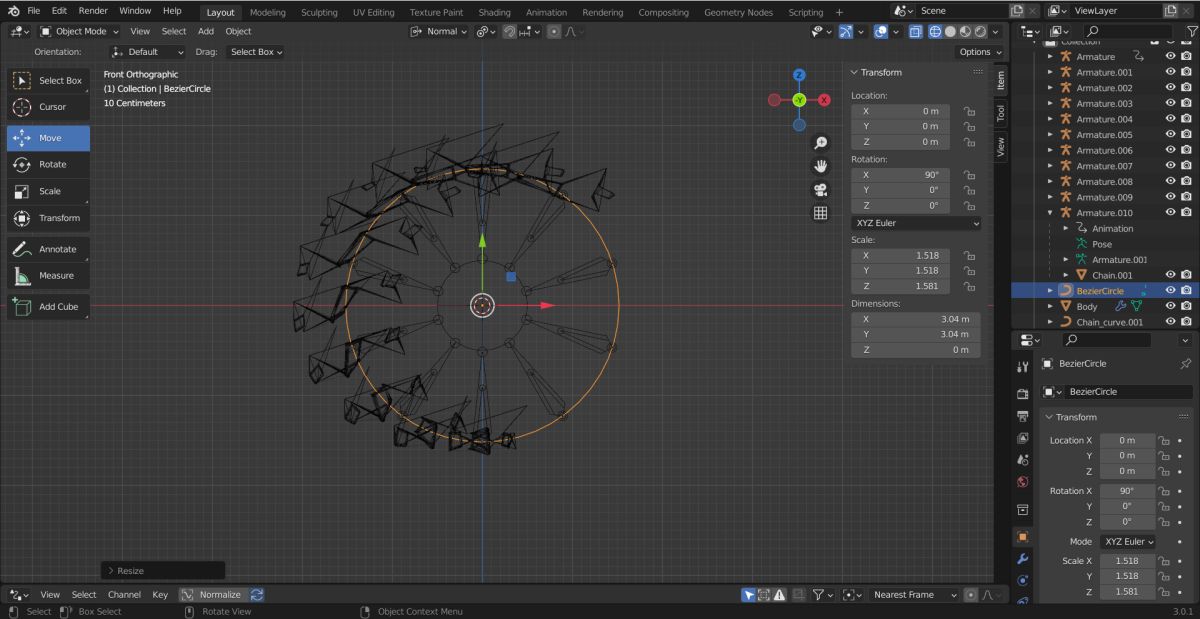Viewport: 1200px width, 619px height.
Task: Open the Channel menu in the bottom editor
Action: [124, 594]
